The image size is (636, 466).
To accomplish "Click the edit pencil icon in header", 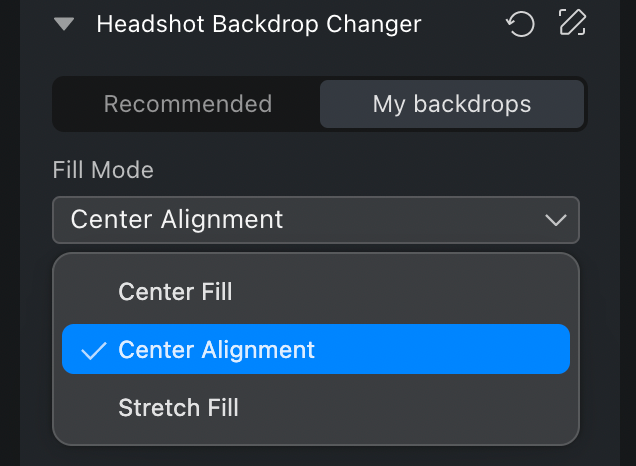I will coord(572,23).
